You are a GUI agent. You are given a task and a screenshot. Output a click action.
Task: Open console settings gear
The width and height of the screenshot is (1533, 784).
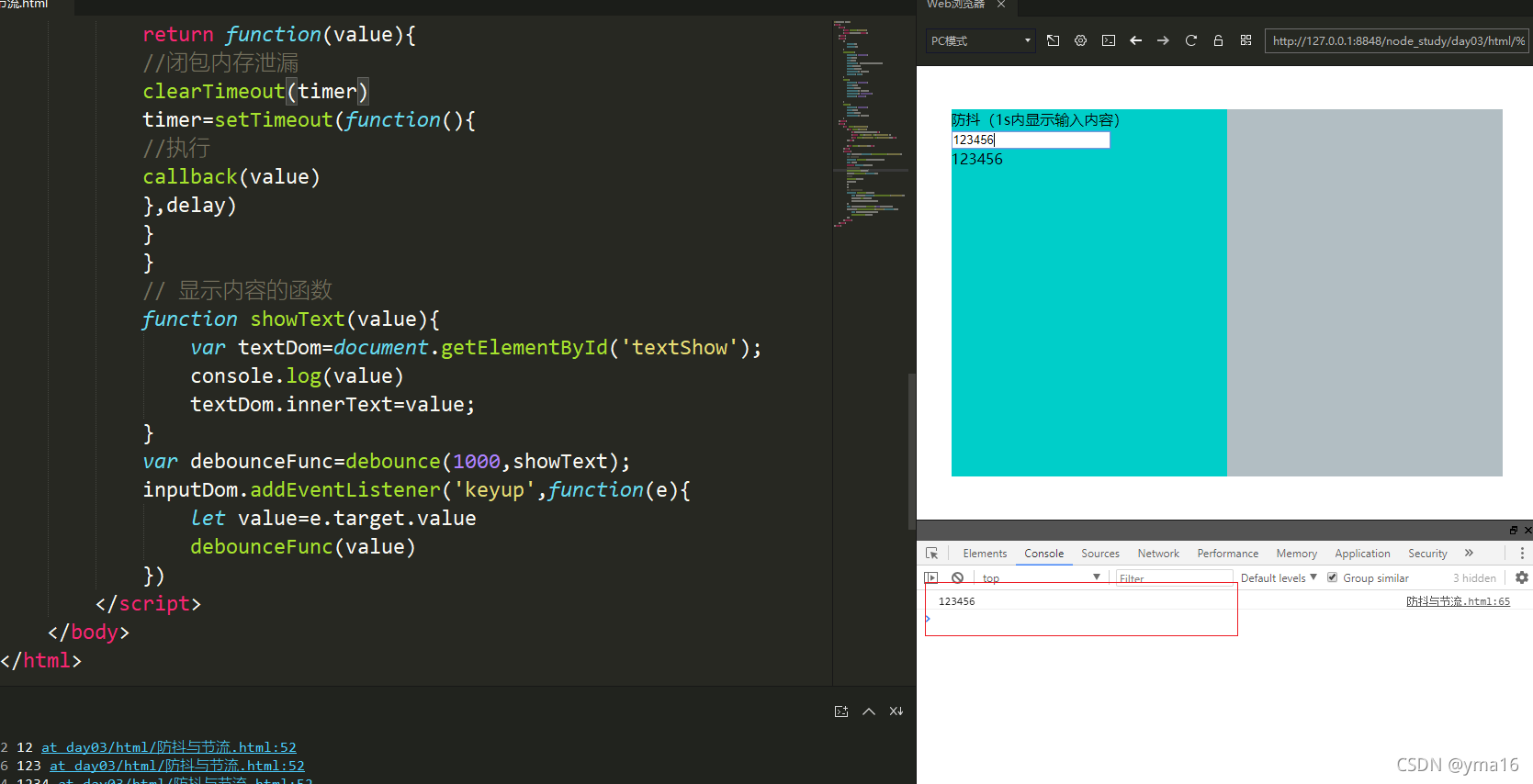1522,577
